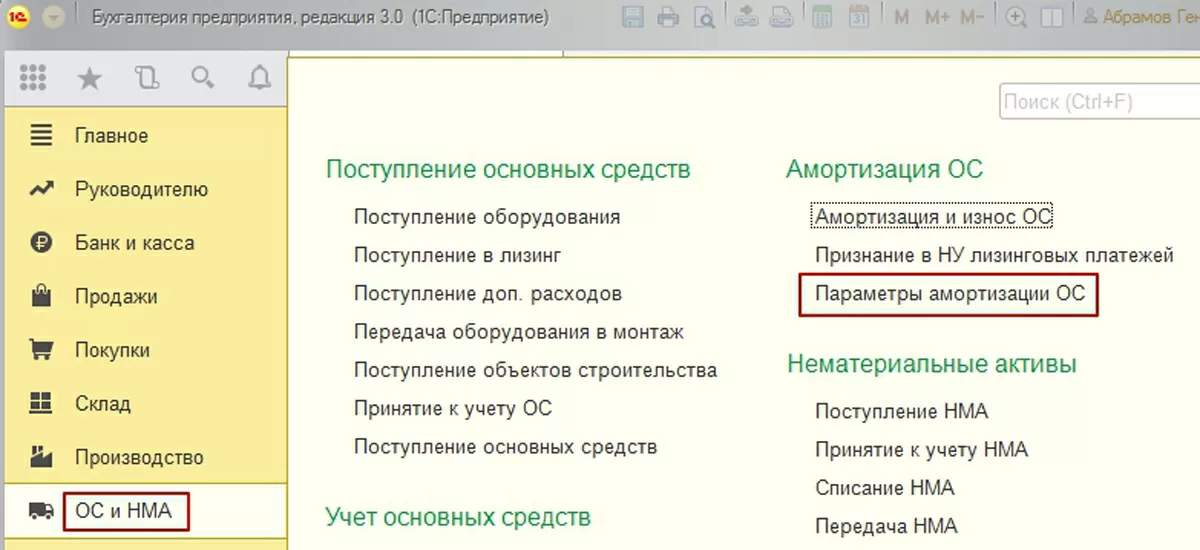
Task: Click the chart icon next to Руководителю
Action: [x=41, y=189]
